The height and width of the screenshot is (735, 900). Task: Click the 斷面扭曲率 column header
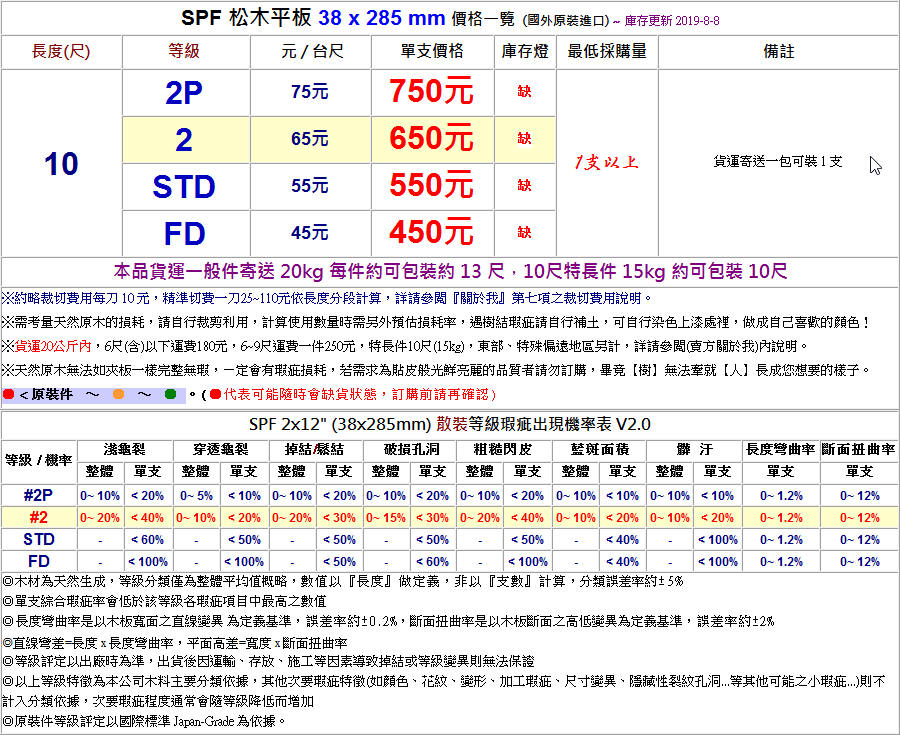point(859,449)
